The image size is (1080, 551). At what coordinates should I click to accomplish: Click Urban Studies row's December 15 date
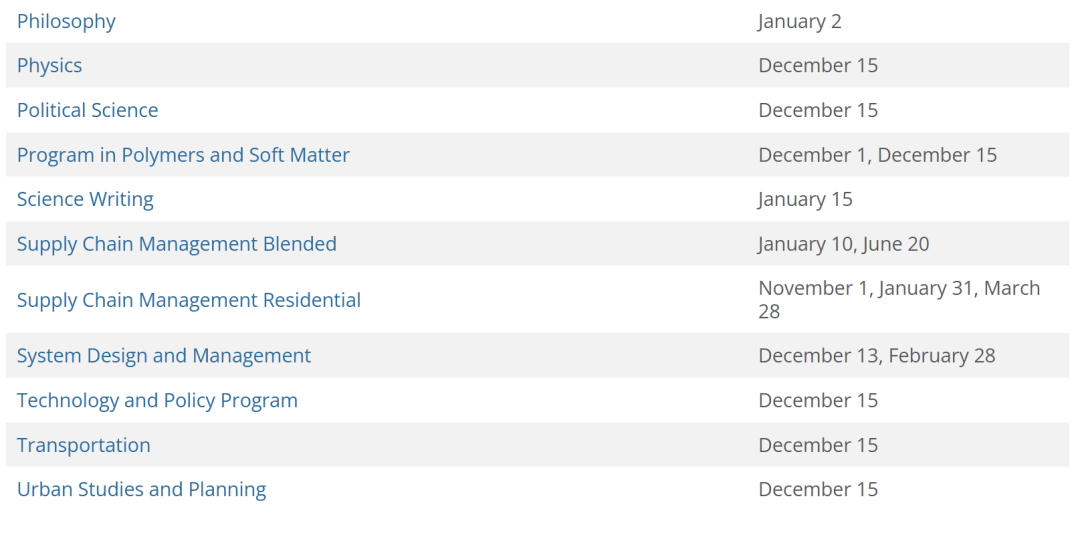818,489
